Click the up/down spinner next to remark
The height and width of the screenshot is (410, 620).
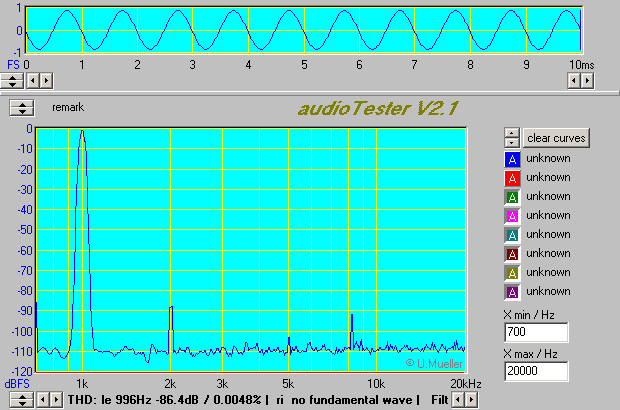(x=22, y=108)
